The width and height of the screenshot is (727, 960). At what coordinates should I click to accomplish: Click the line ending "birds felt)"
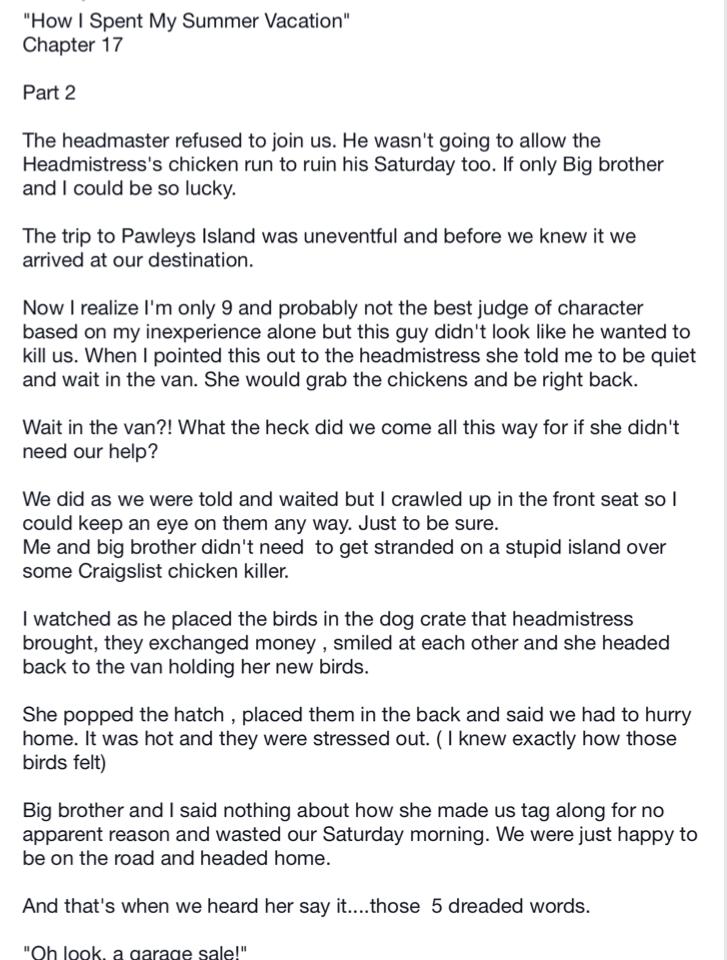click(64, 762)
